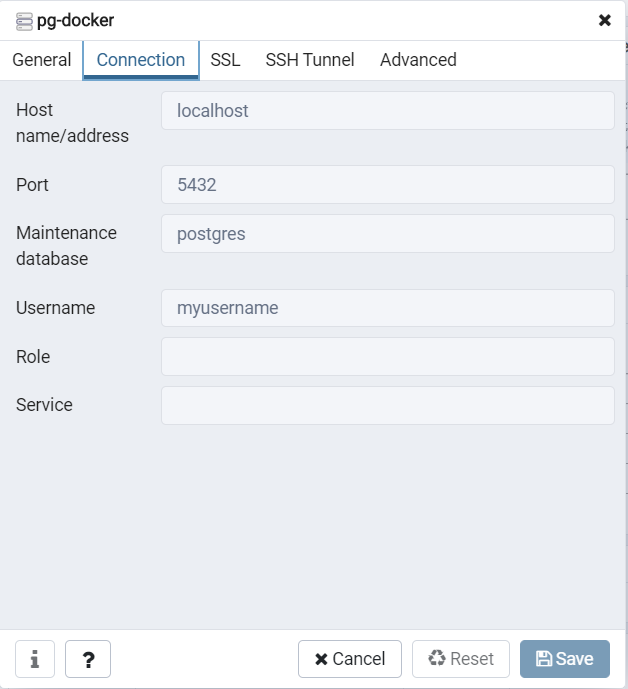This screenshot has width=628, height=689.
Task: Click the empty Service input field
Action: pyautogui.click(x=388, y=405)
